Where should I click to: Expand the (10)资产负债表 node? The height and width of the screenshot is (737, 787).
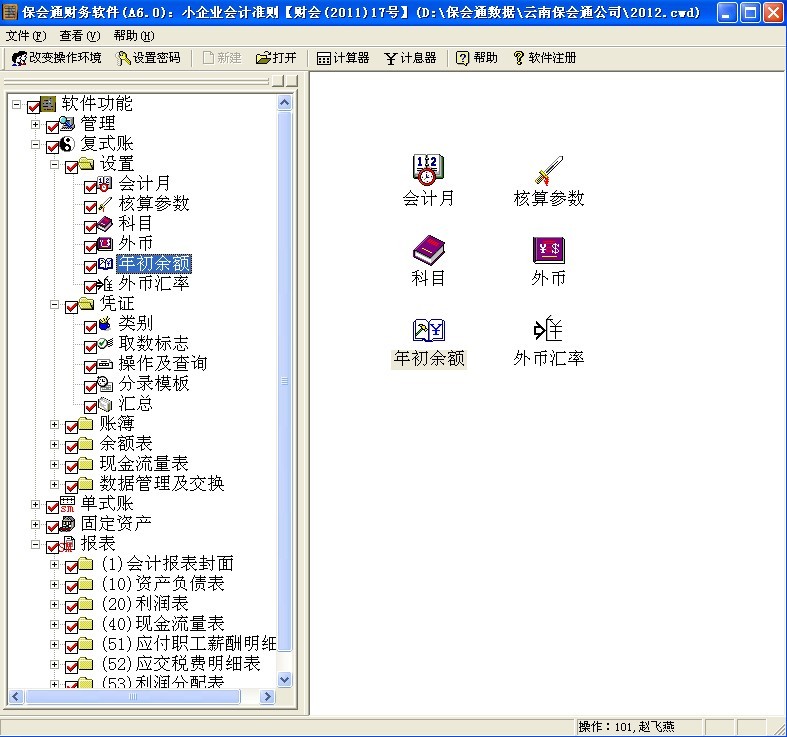55,584
